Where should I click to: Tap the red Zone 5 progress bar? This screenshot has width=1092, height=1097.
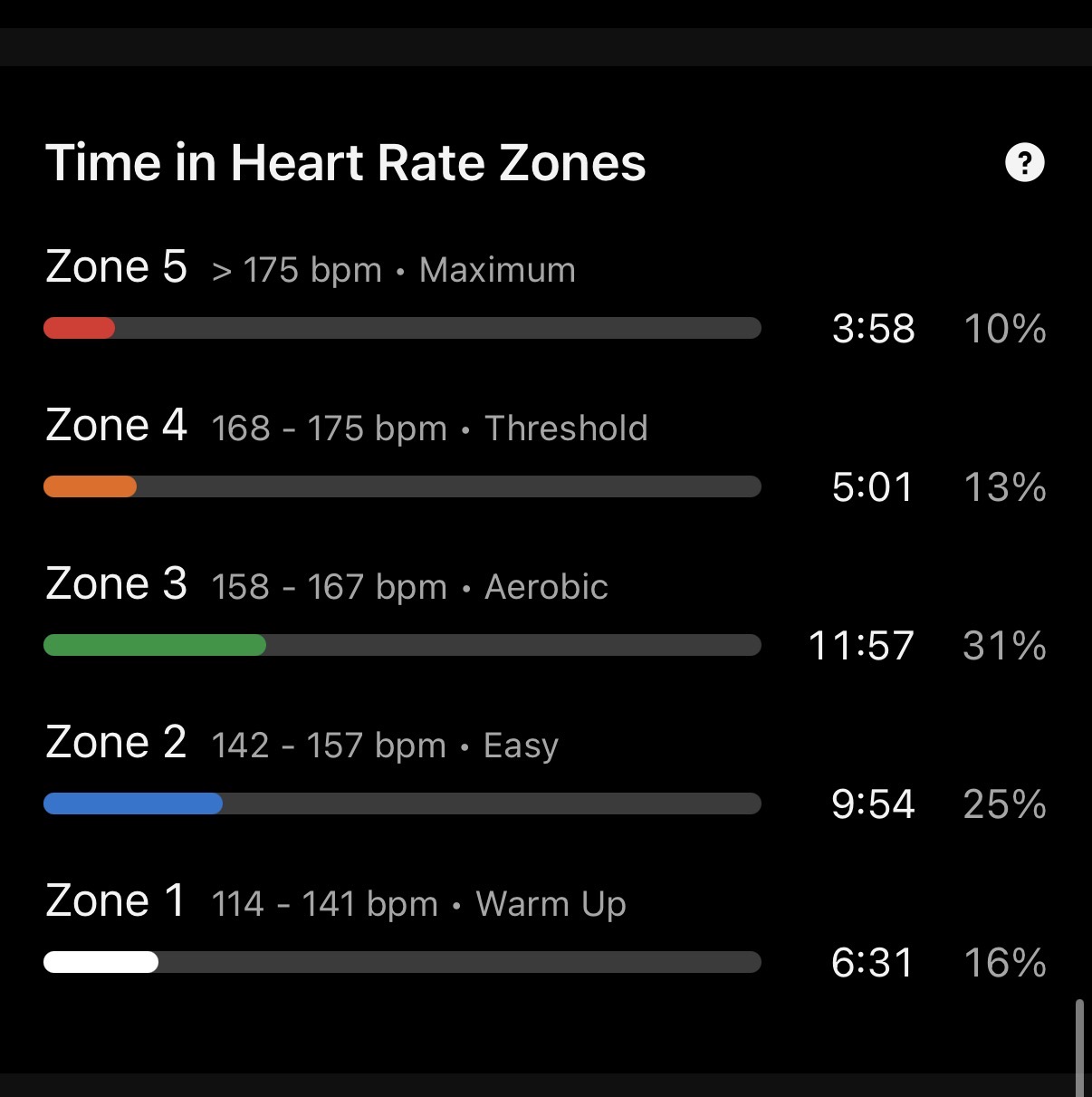coord(80,328)
